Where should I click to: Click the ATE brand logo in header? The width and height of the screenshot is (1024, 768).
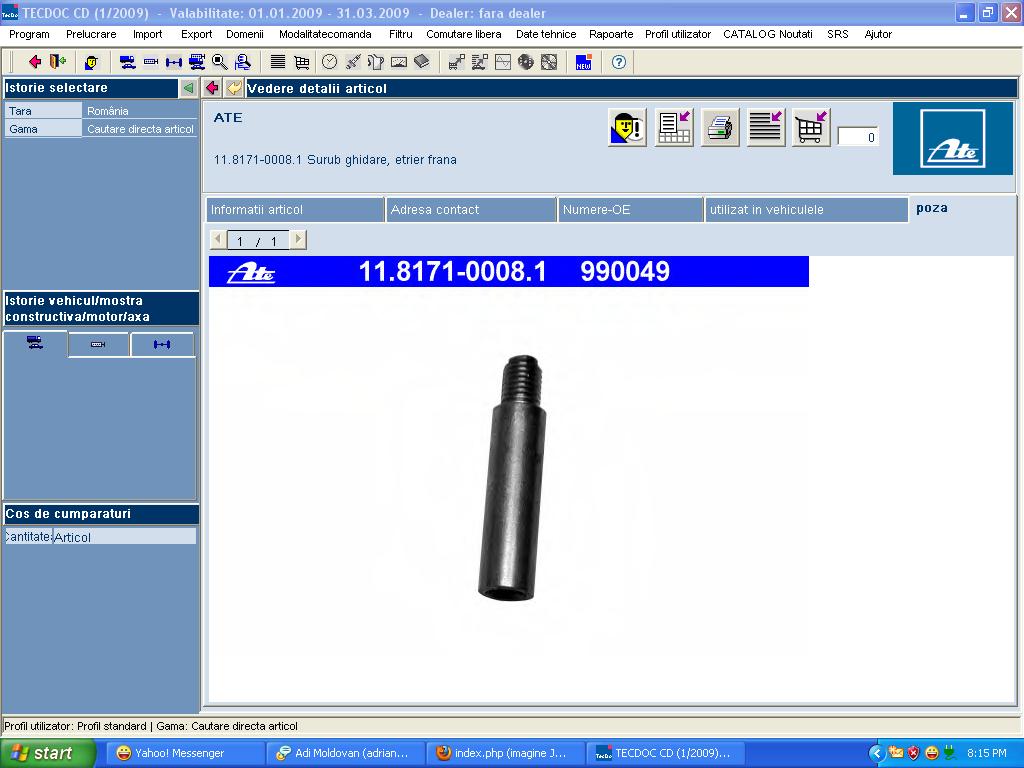[x=953, y=138]
